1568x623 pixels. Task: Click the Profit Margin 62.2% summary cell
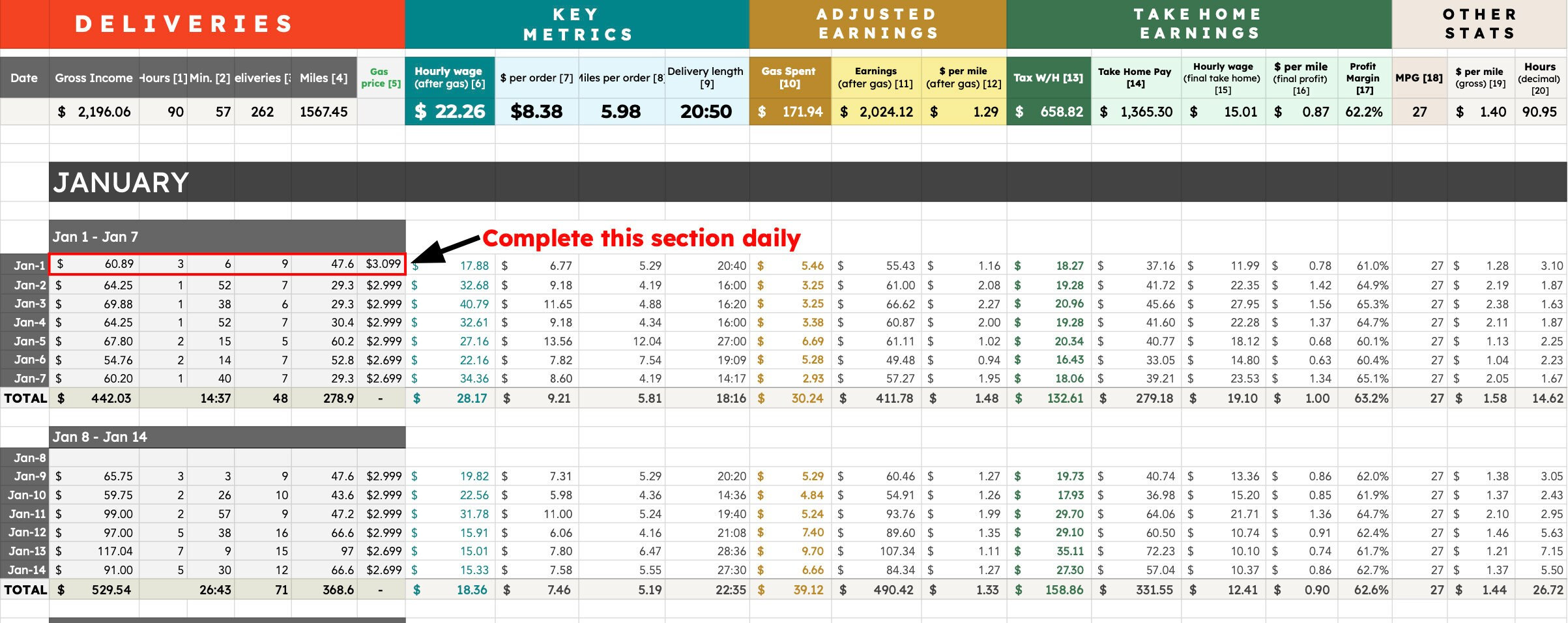point(1363,111)
